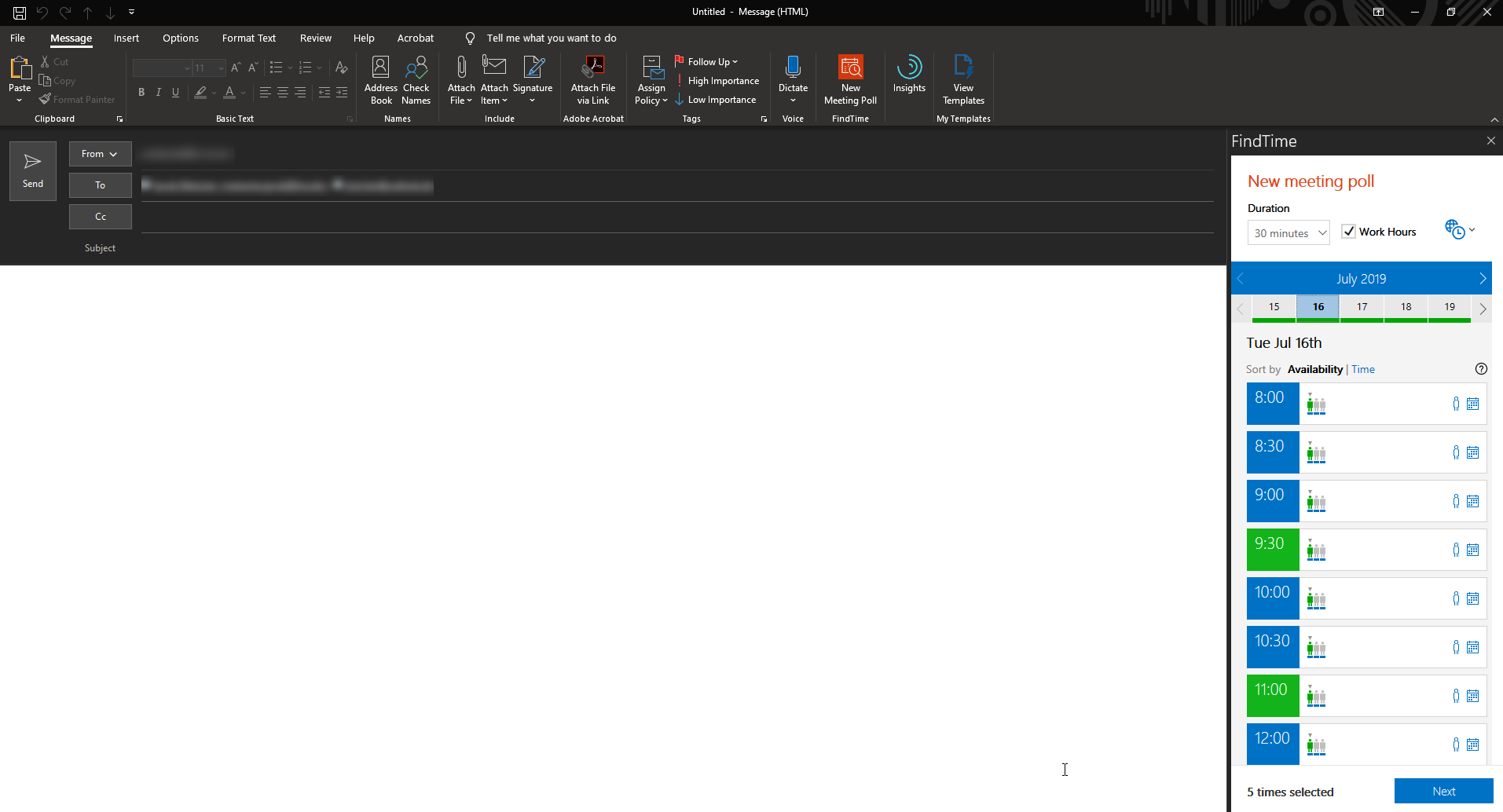This screenshot has height=812, width=1503.
Task: Select July 17 in date strip
Action: coord(1362,308)
